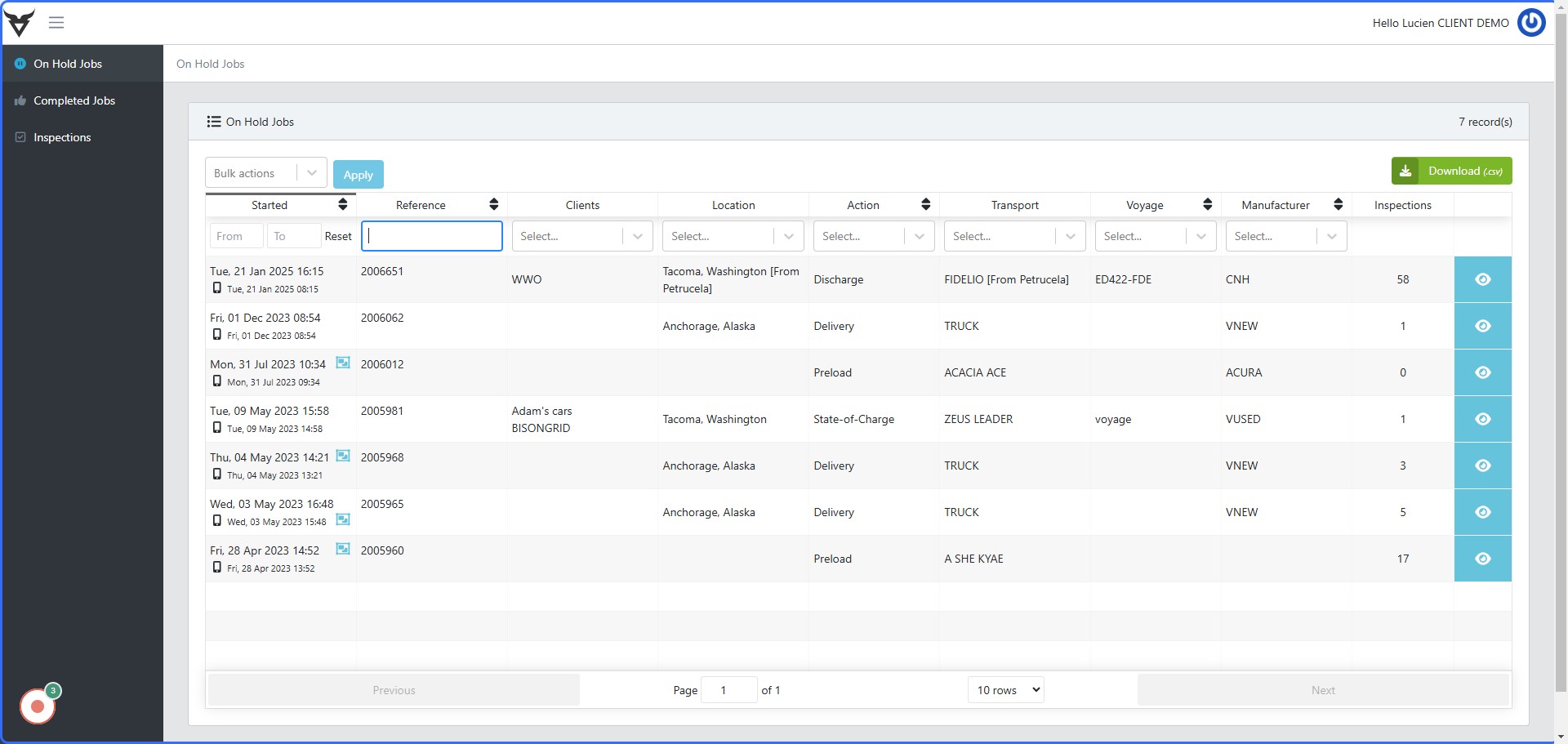View job 2006651 with eye button

click(x=1483, y=279)
